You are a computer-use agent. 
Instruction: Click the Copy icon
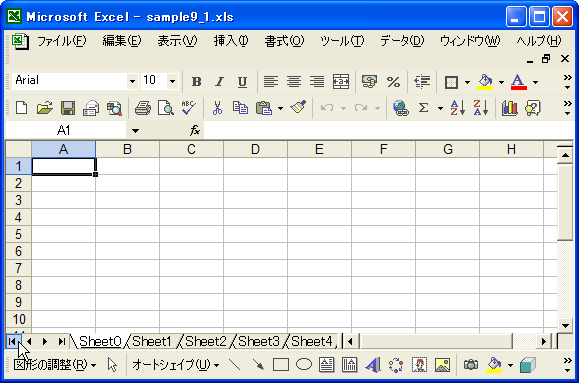(240, 108)
